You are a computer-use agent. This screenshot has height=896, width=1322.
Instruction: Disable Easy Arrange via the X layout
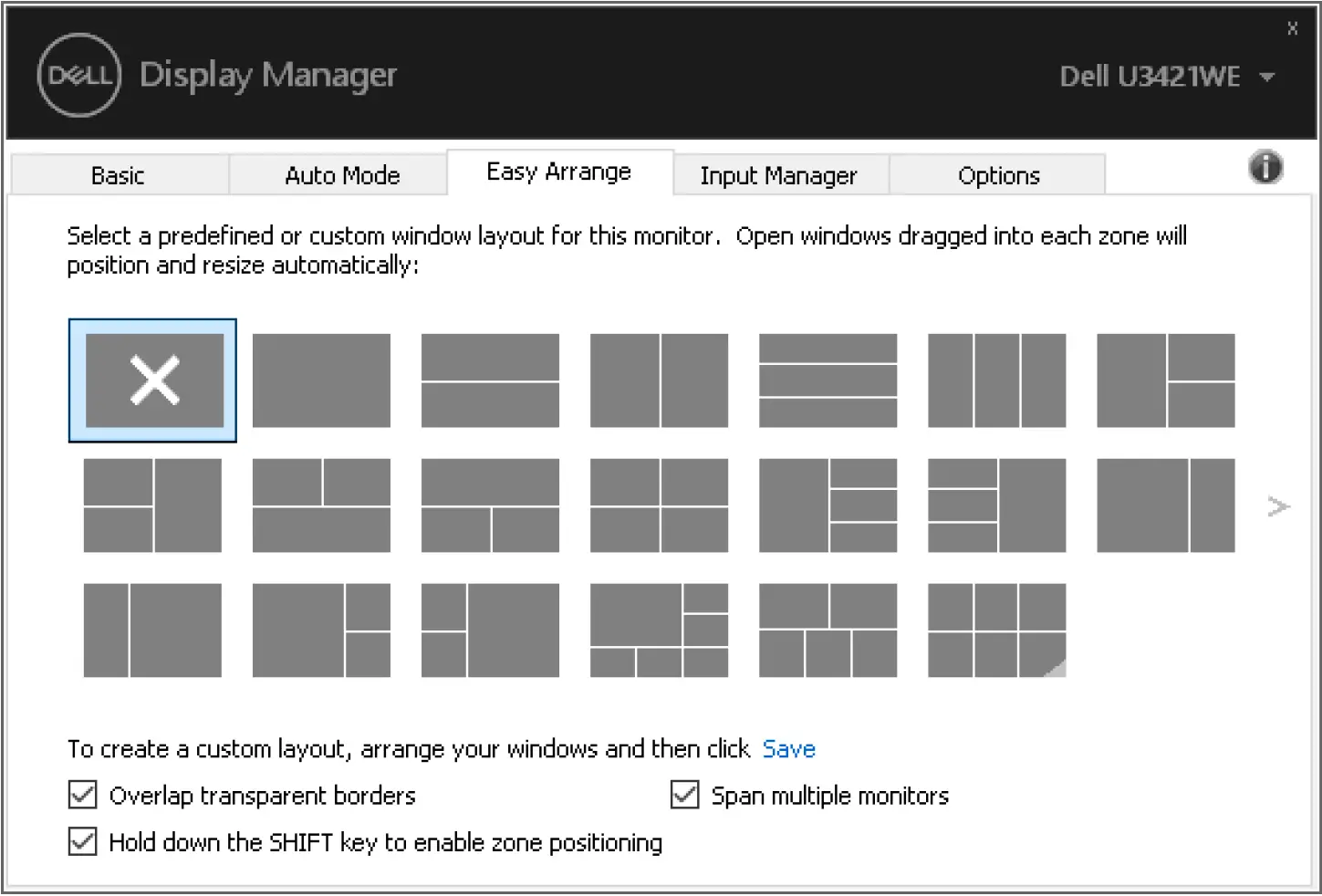click(x=151, y=380)
